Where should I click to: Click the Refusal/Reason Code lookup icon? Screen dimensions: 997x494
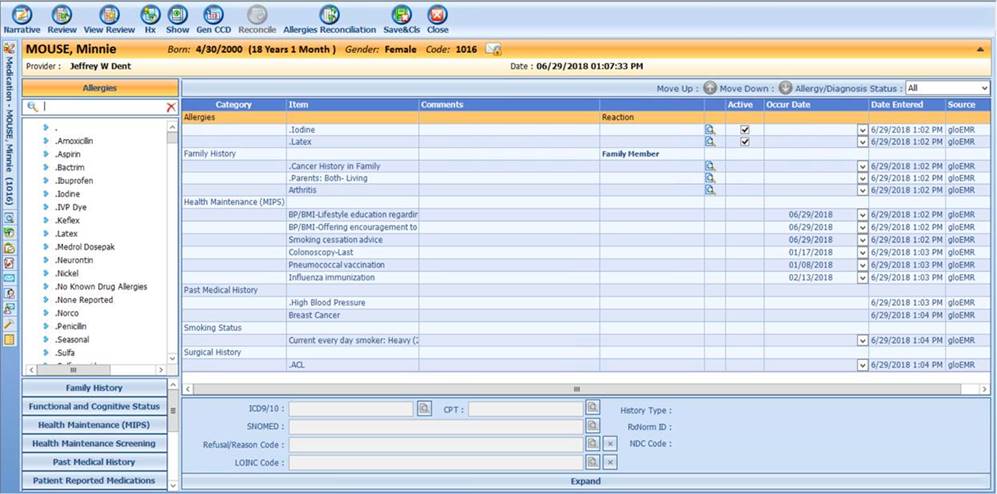tap(593, 444)
